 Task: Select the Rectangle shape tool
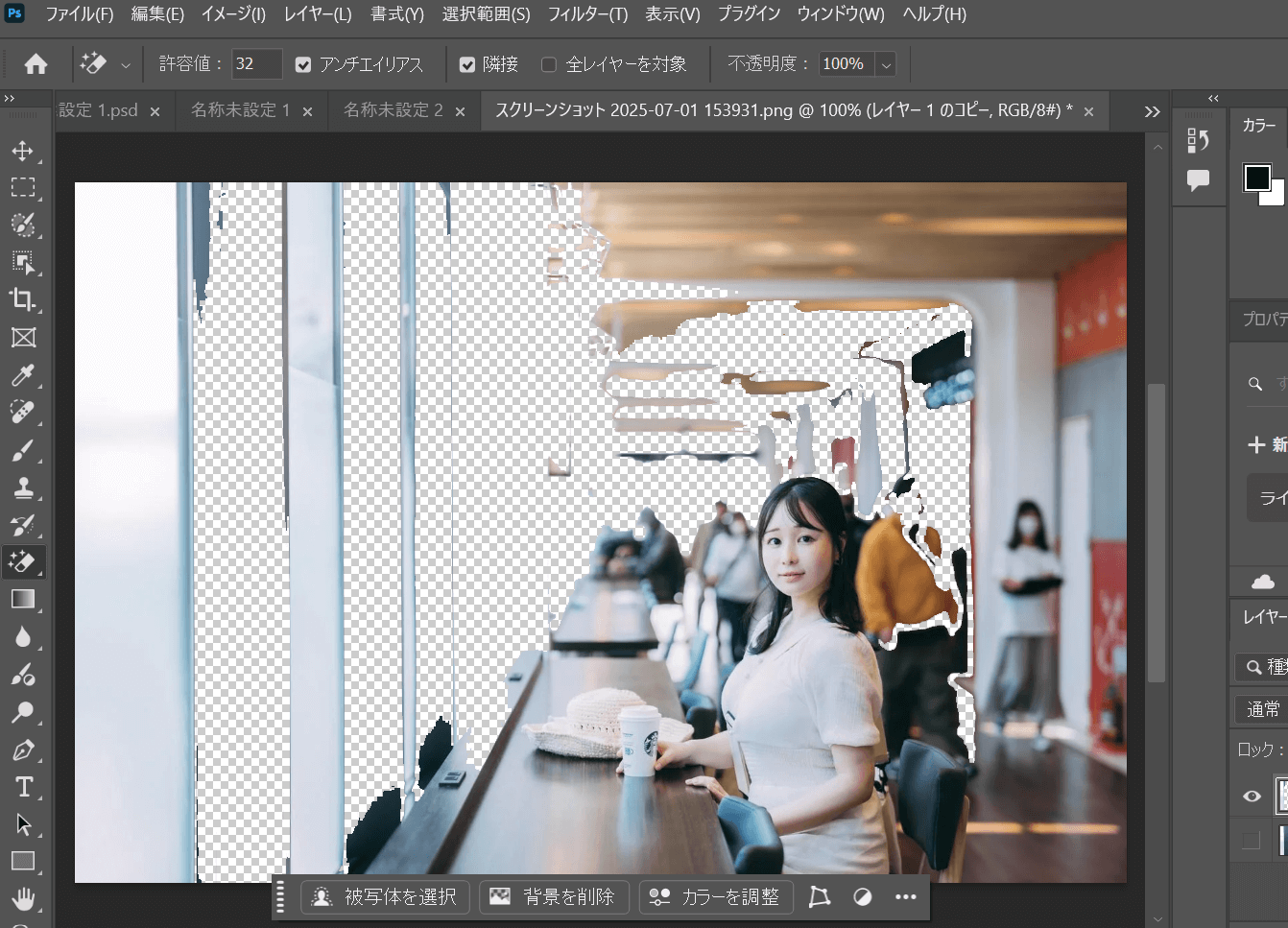click(23, 861)
